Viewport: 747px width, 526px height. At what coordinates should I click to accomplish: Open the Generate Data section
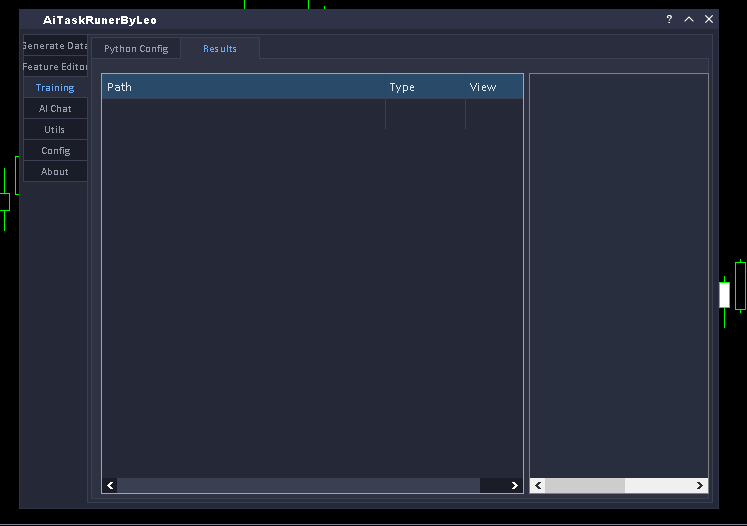coord(55,46)
